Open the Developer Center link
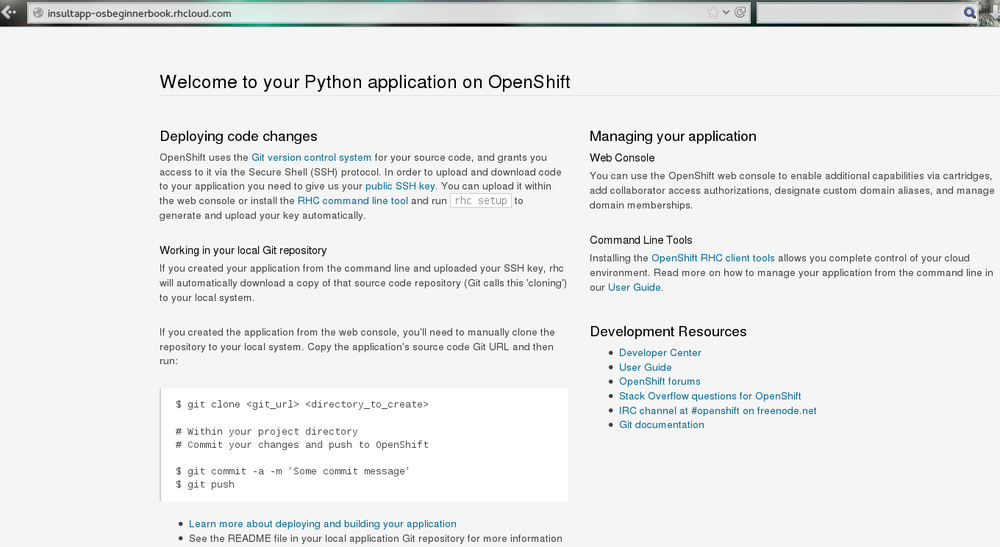 [x=660, y=353]
